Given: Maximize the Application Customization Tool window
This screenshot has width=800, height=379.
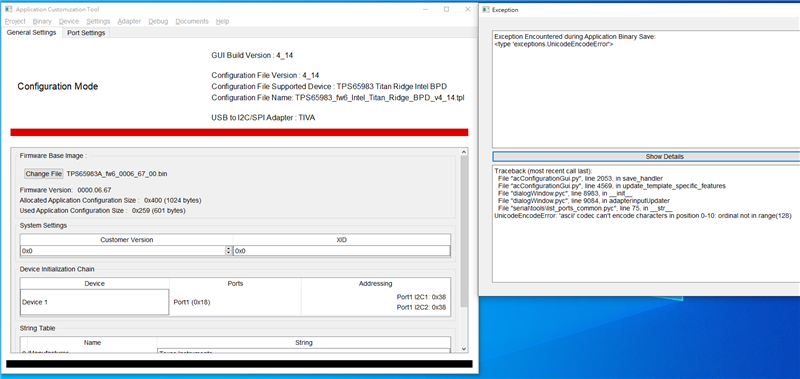Looking at the screenshot, I should coord(446,9).
